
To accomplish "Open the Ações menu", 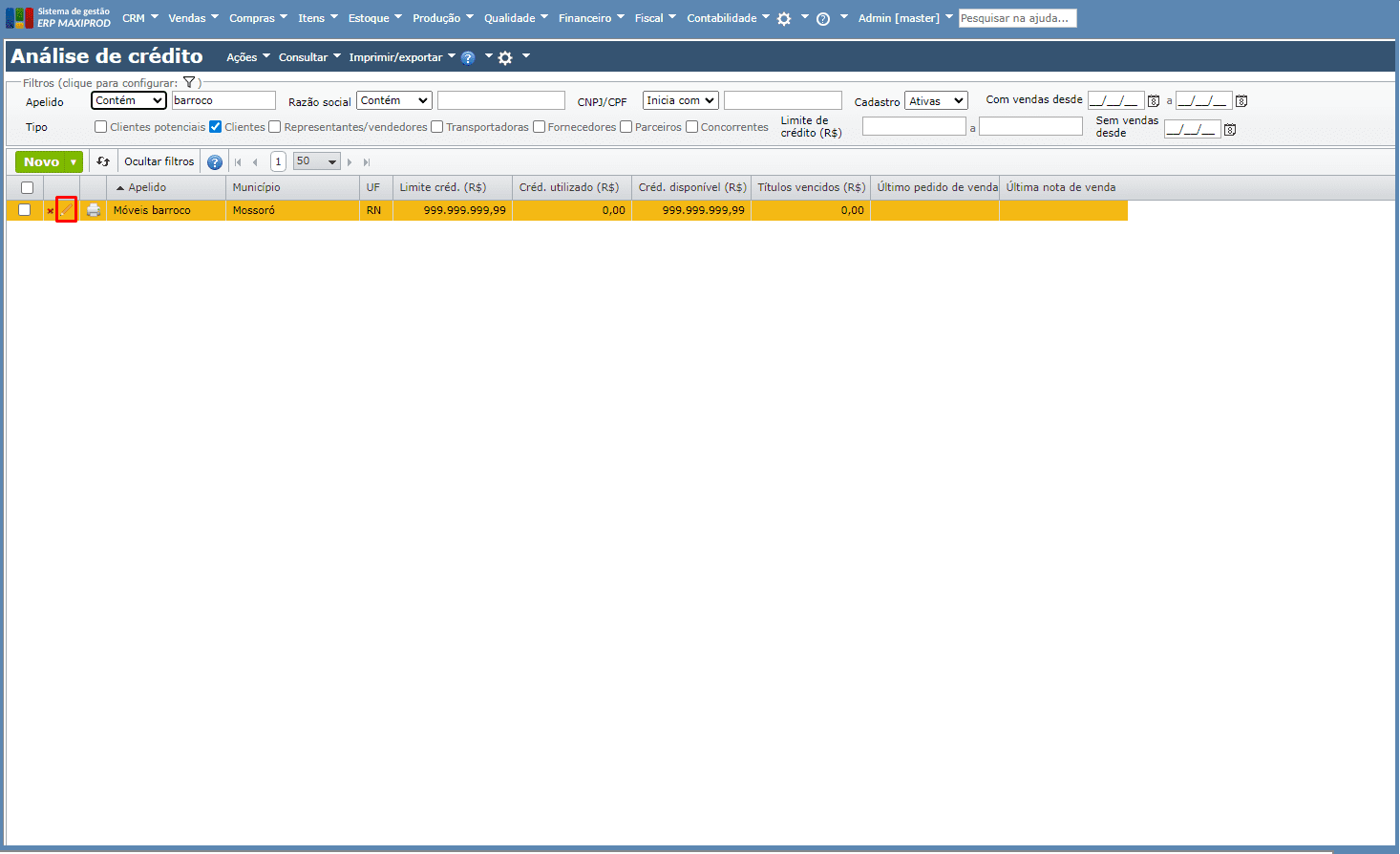I will click(x=248, y=57).
